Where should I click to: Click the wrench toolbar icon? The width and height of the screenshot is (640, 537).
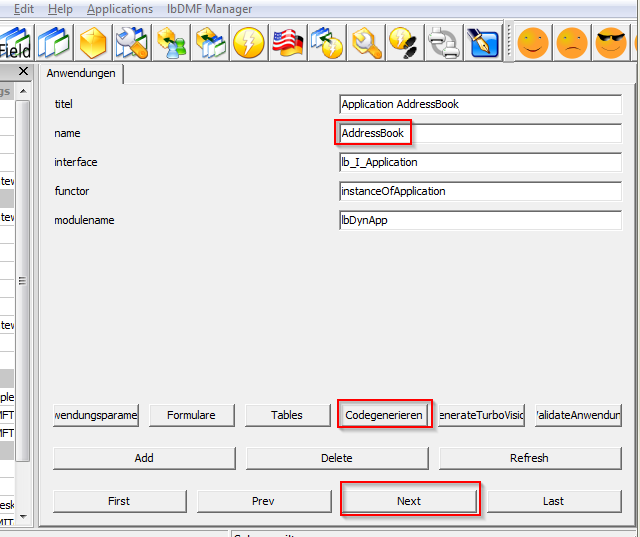point(365,43)
